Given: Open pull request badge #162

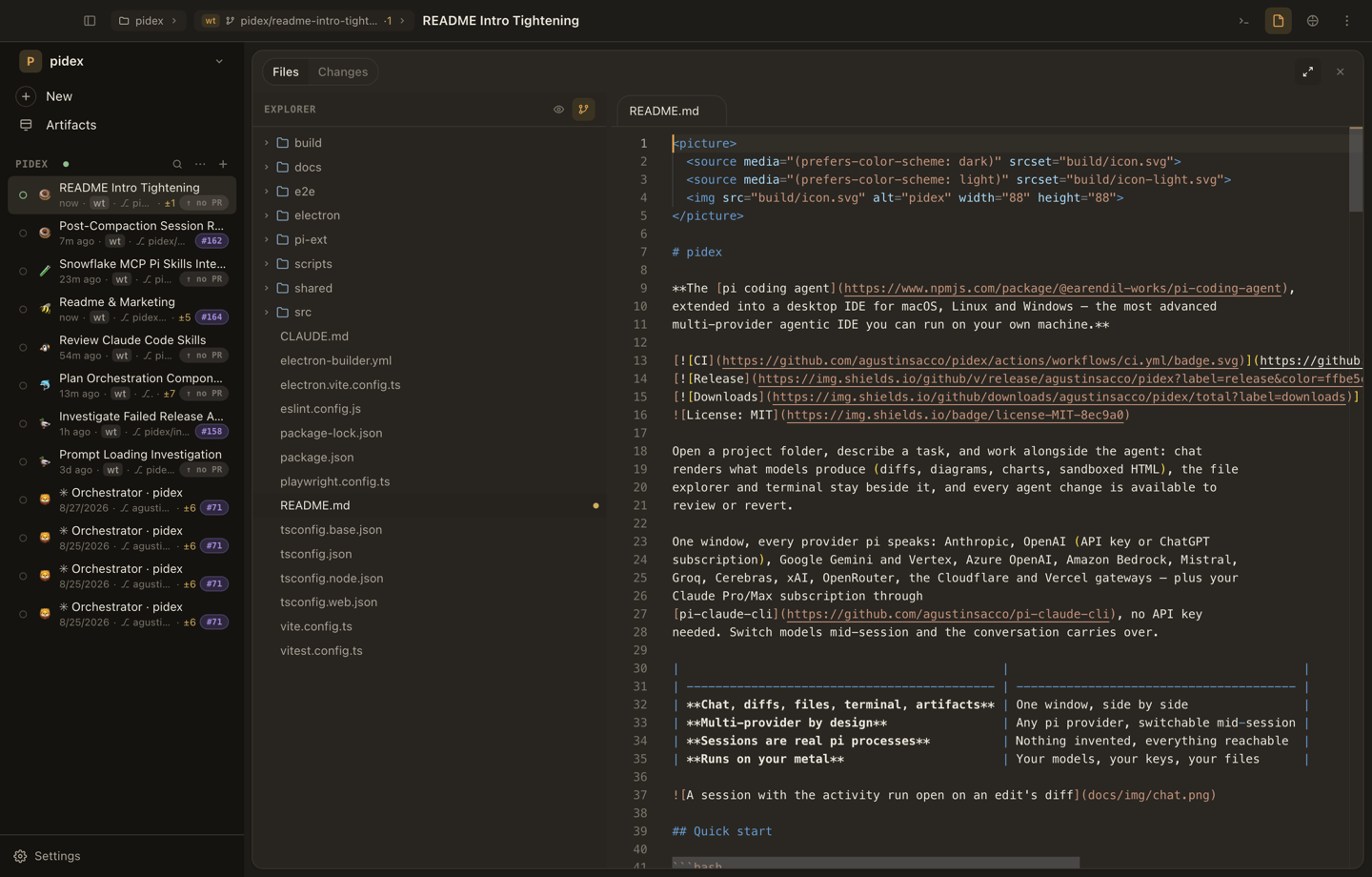Looking at the screenshot, I should (x=212, y=241).
